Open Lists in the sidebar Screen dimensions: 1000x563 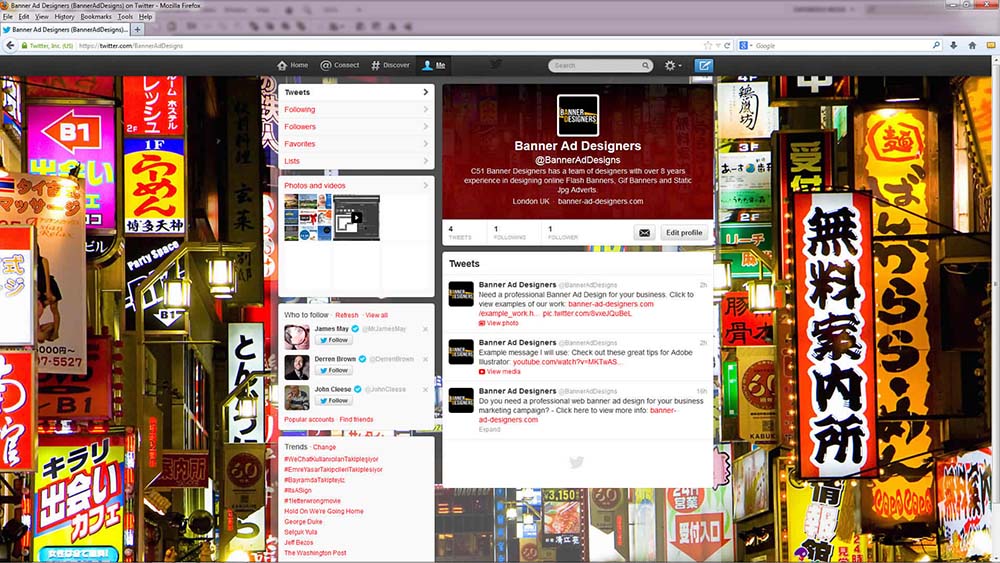click(x=357, y=161)
